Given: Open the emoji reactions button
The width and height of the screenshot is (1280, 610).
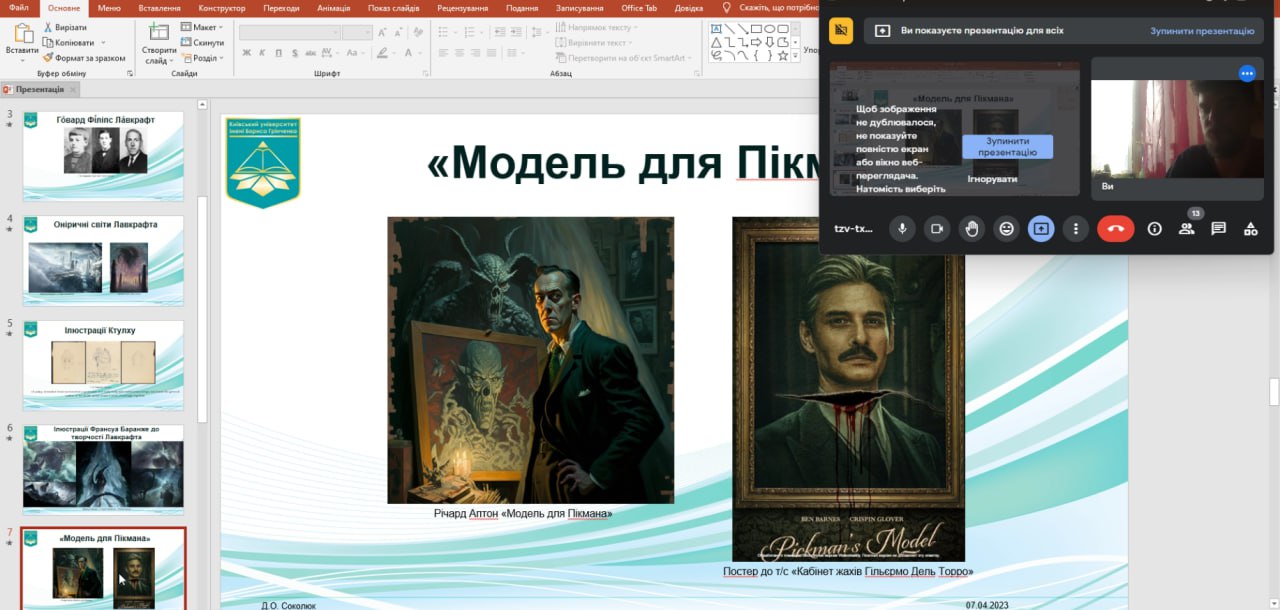Looking at the screenshot, I should pos(1006,228).
